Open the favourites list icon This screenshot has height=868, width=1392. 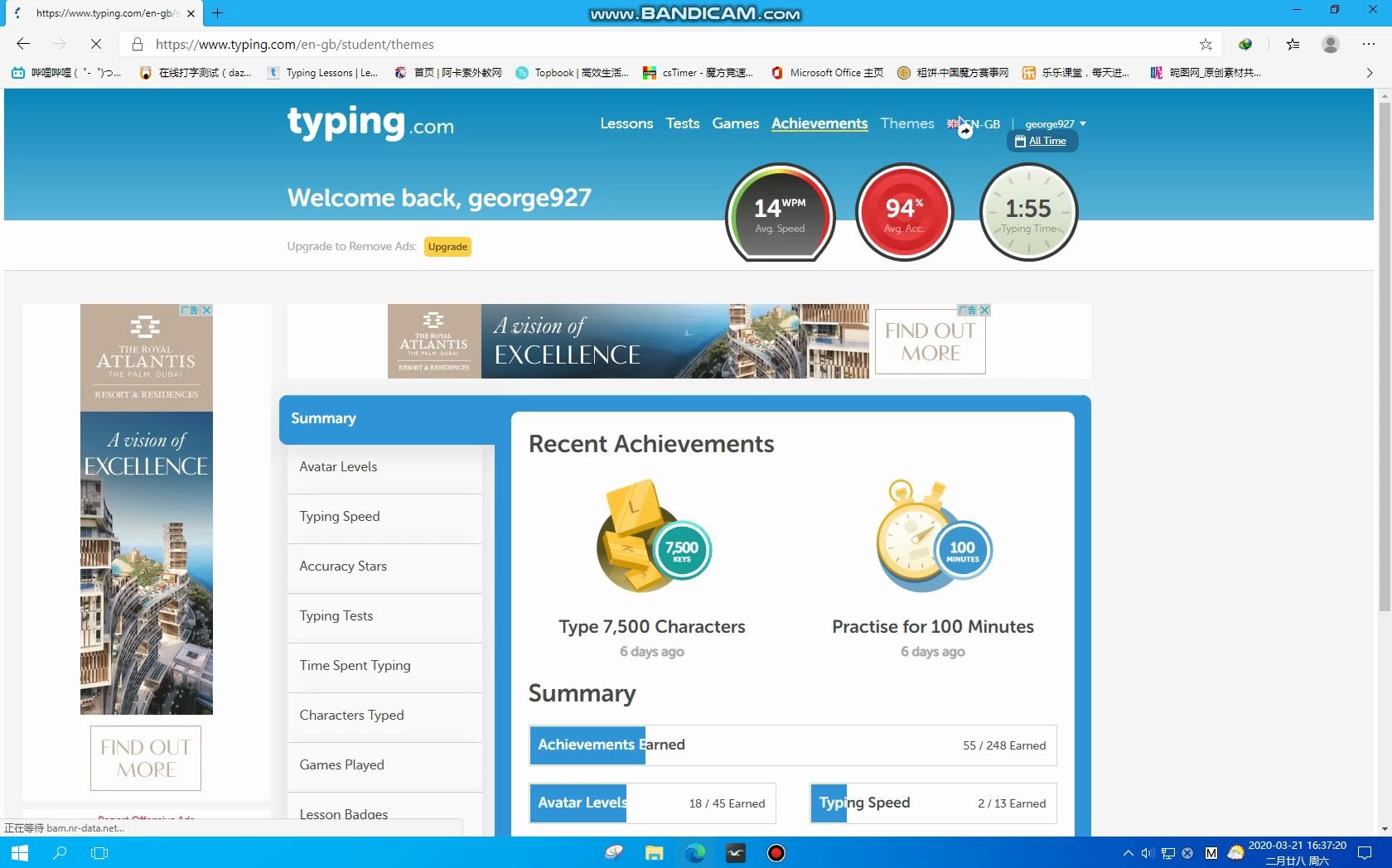1293,44
